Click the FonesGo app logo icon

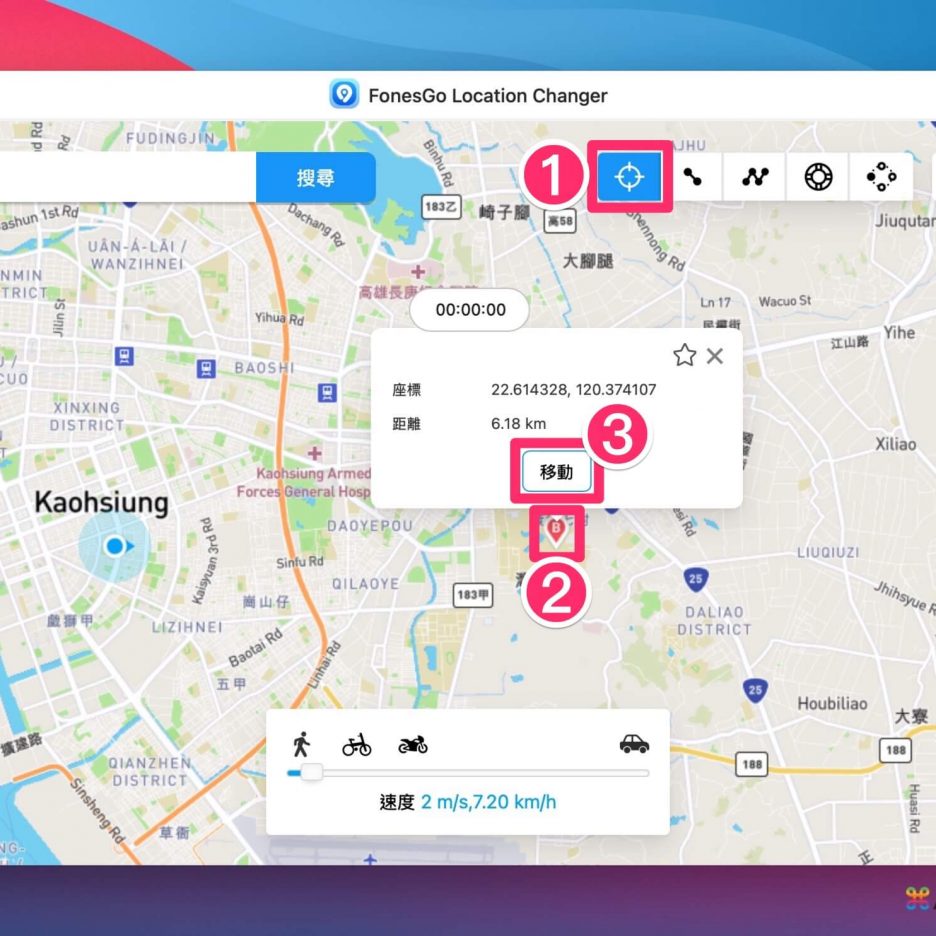tap(344, 96)
